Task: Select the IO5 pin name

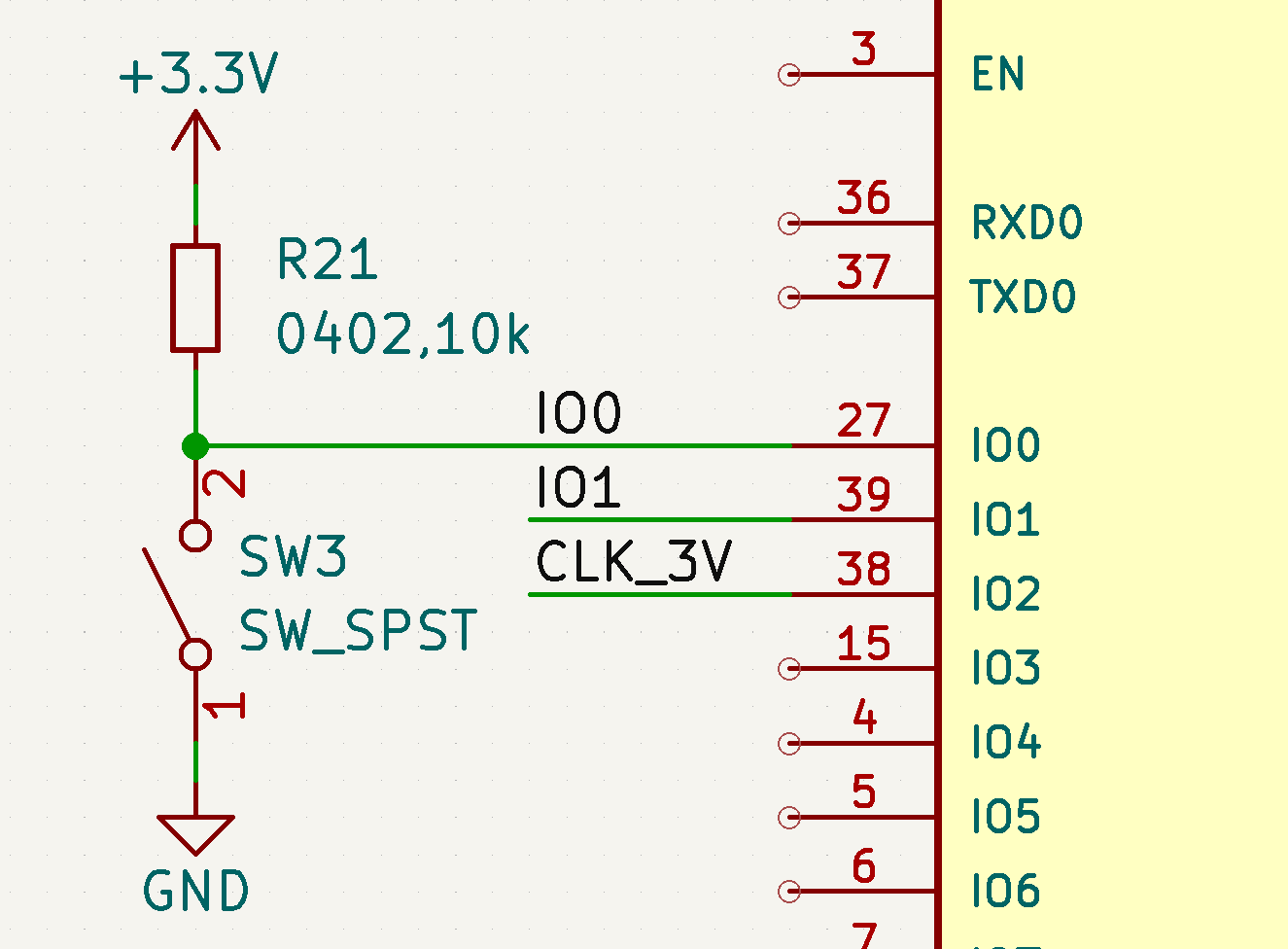Action: point(1006,817)
